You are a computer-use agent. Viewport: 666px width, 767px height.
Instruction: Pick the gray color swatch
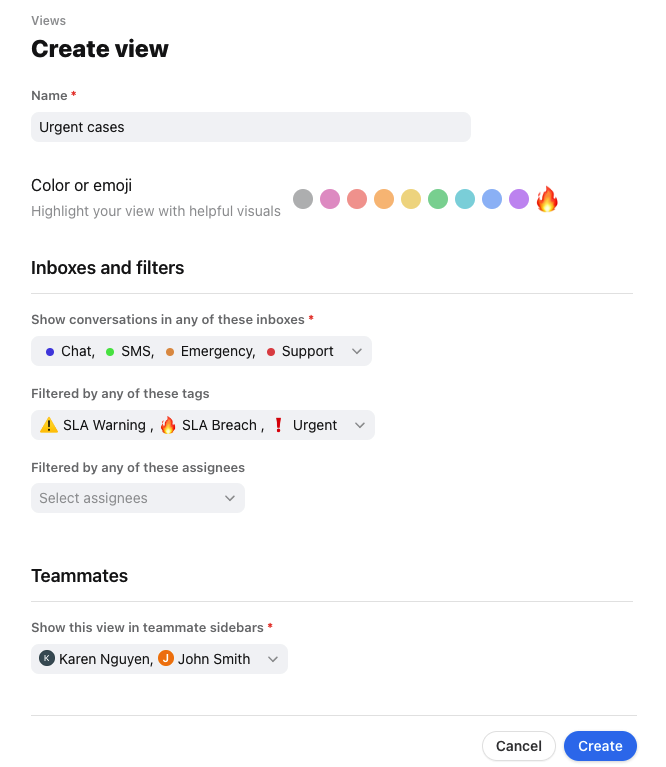[x=303, y=199]
